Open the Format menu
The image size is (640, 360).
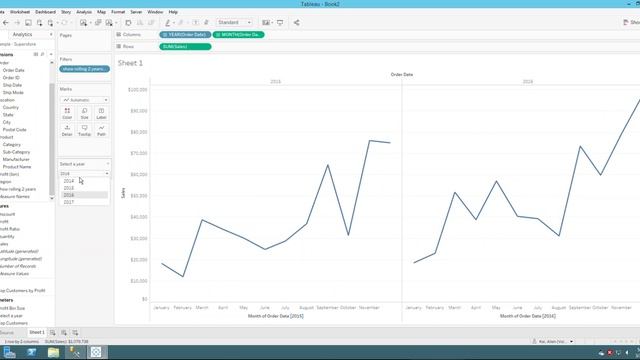pyautogui.click(x=118, y=12)
